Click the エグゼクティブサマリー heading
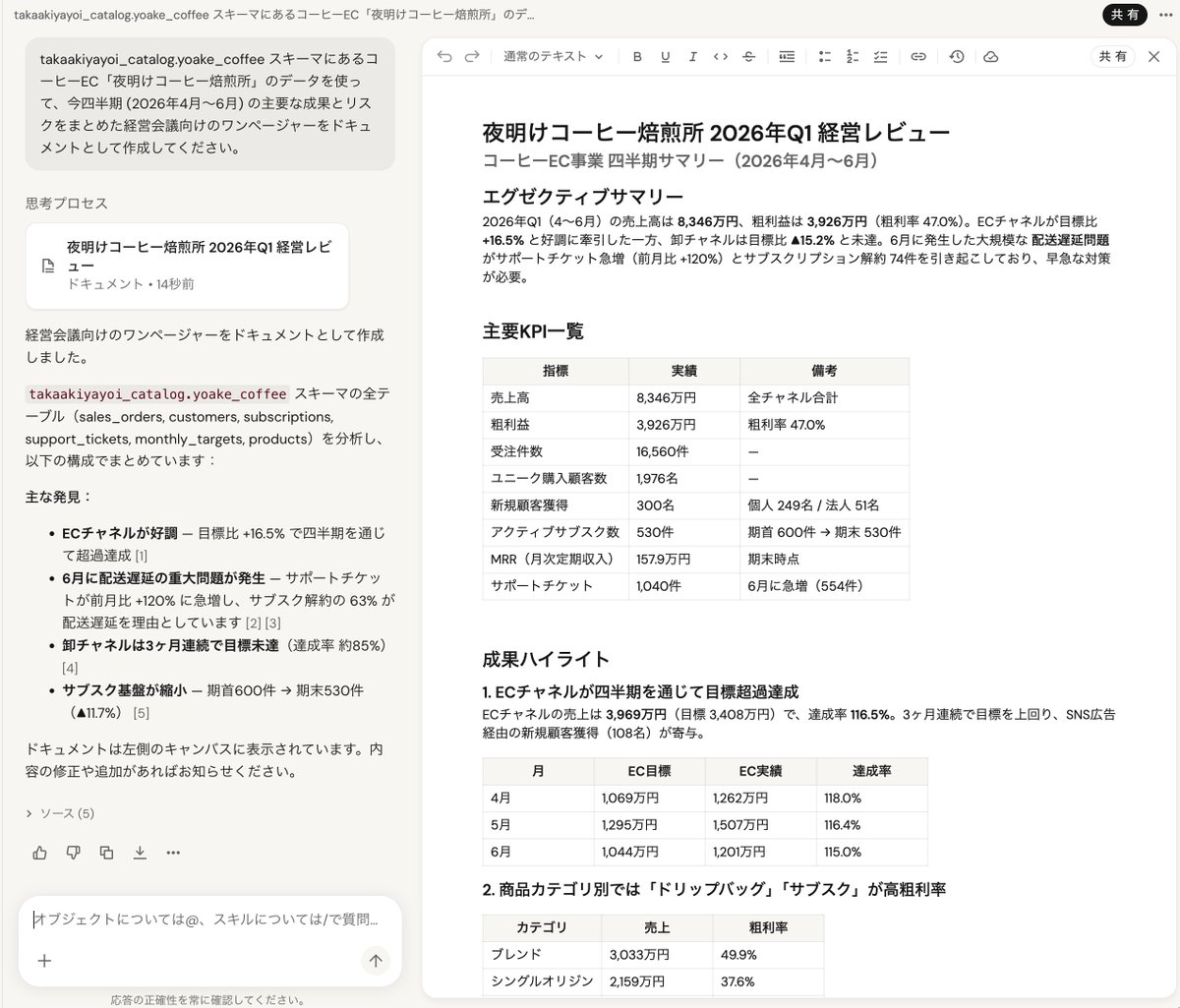This screenshot has height=1008, width=1180. tap(583, 196)
